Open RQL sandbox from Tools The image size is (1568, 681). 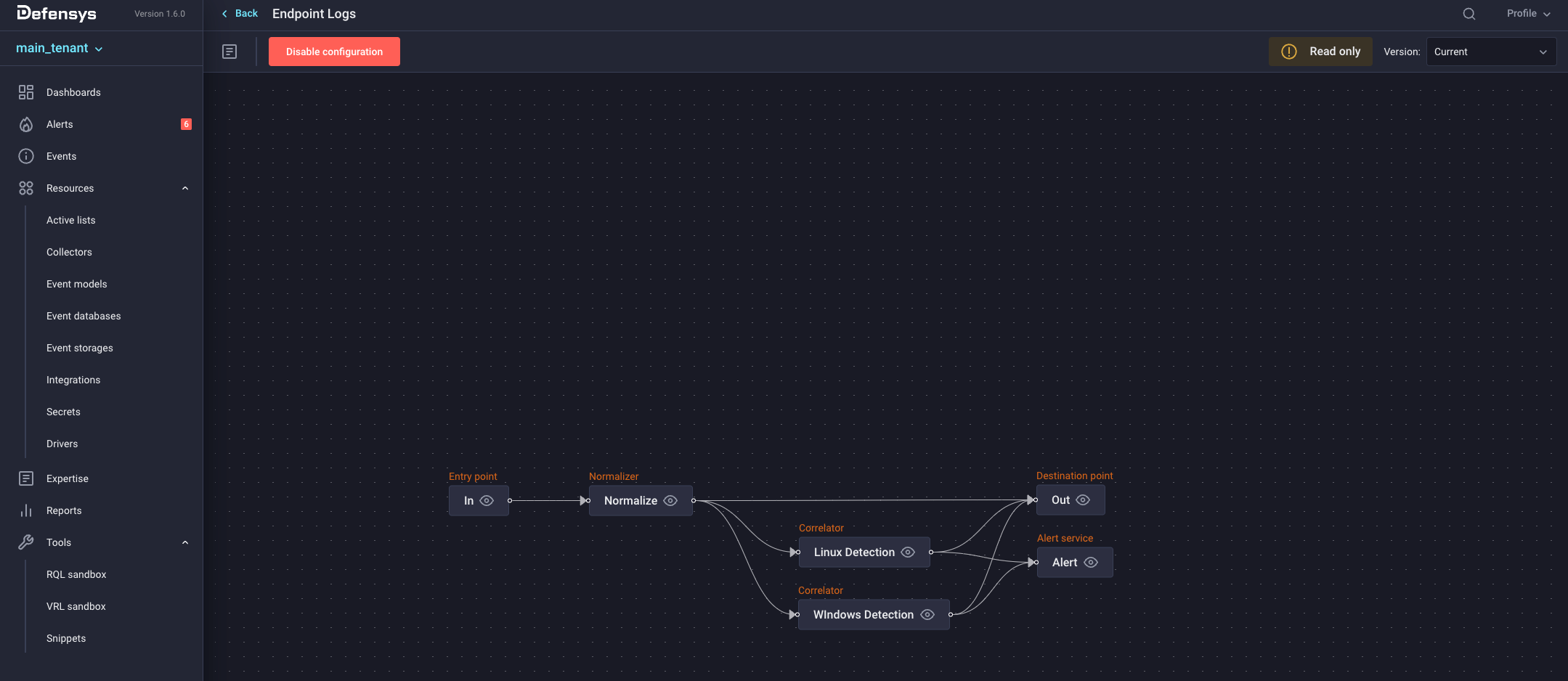[76, 574]
